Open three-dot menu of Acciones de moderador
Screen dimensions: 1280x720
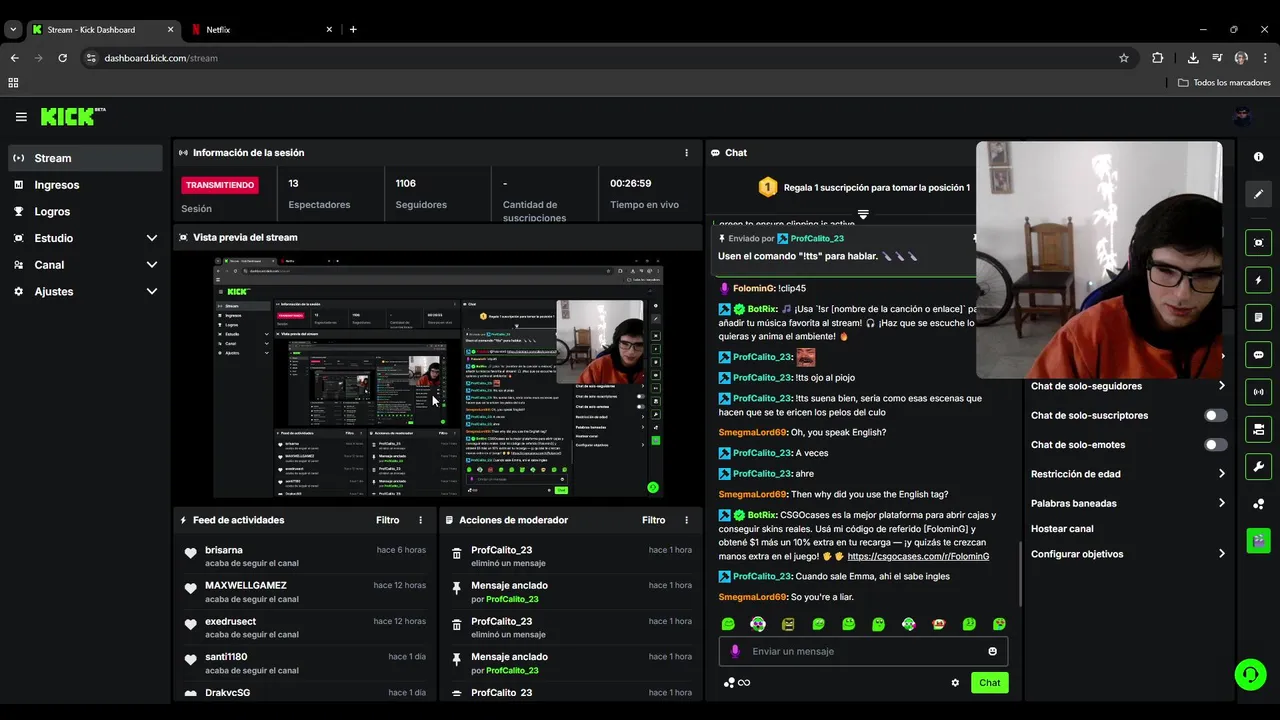tap(686, 520)
